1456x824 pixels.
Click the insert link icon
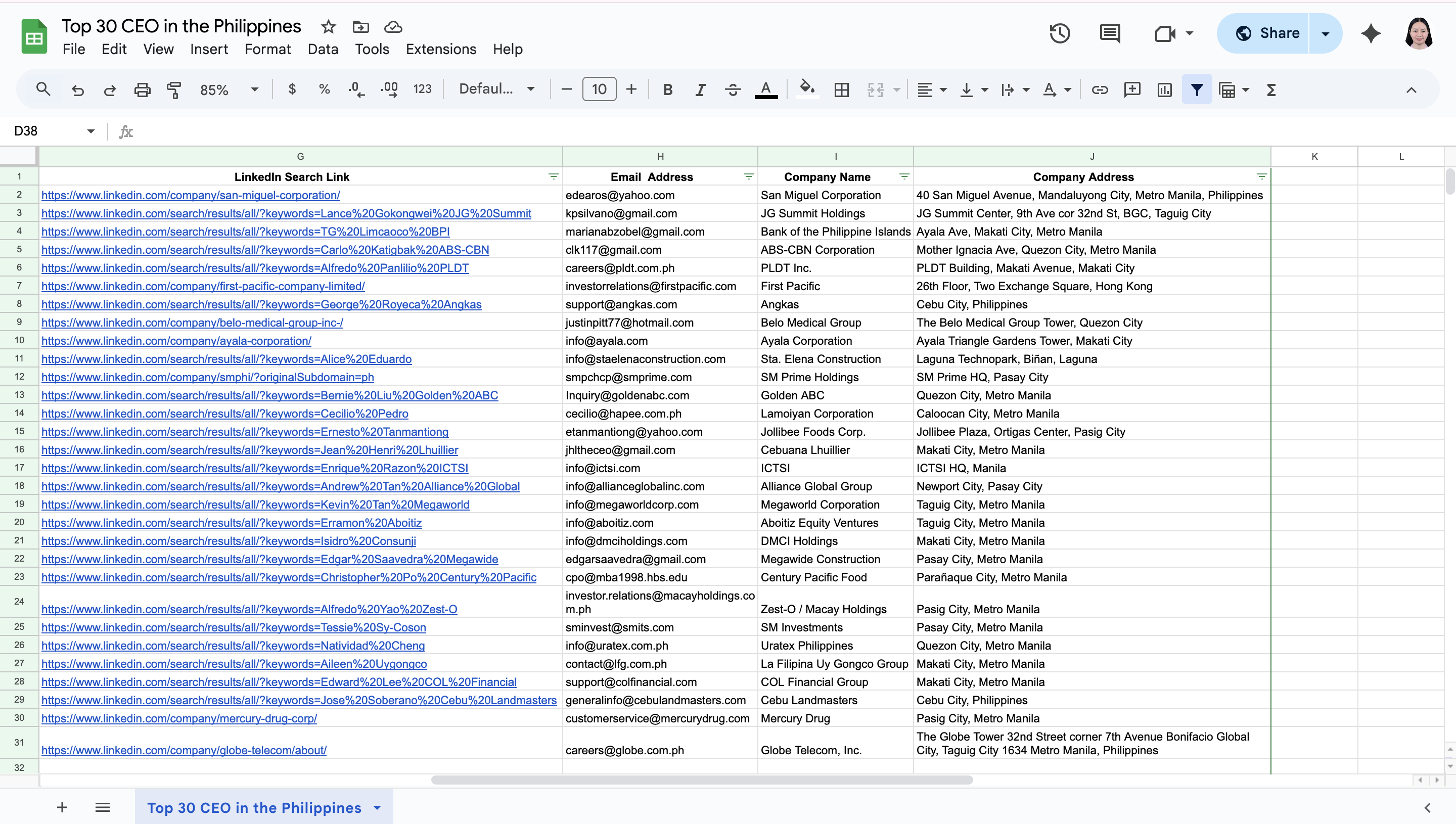(x=1100, y=89)
